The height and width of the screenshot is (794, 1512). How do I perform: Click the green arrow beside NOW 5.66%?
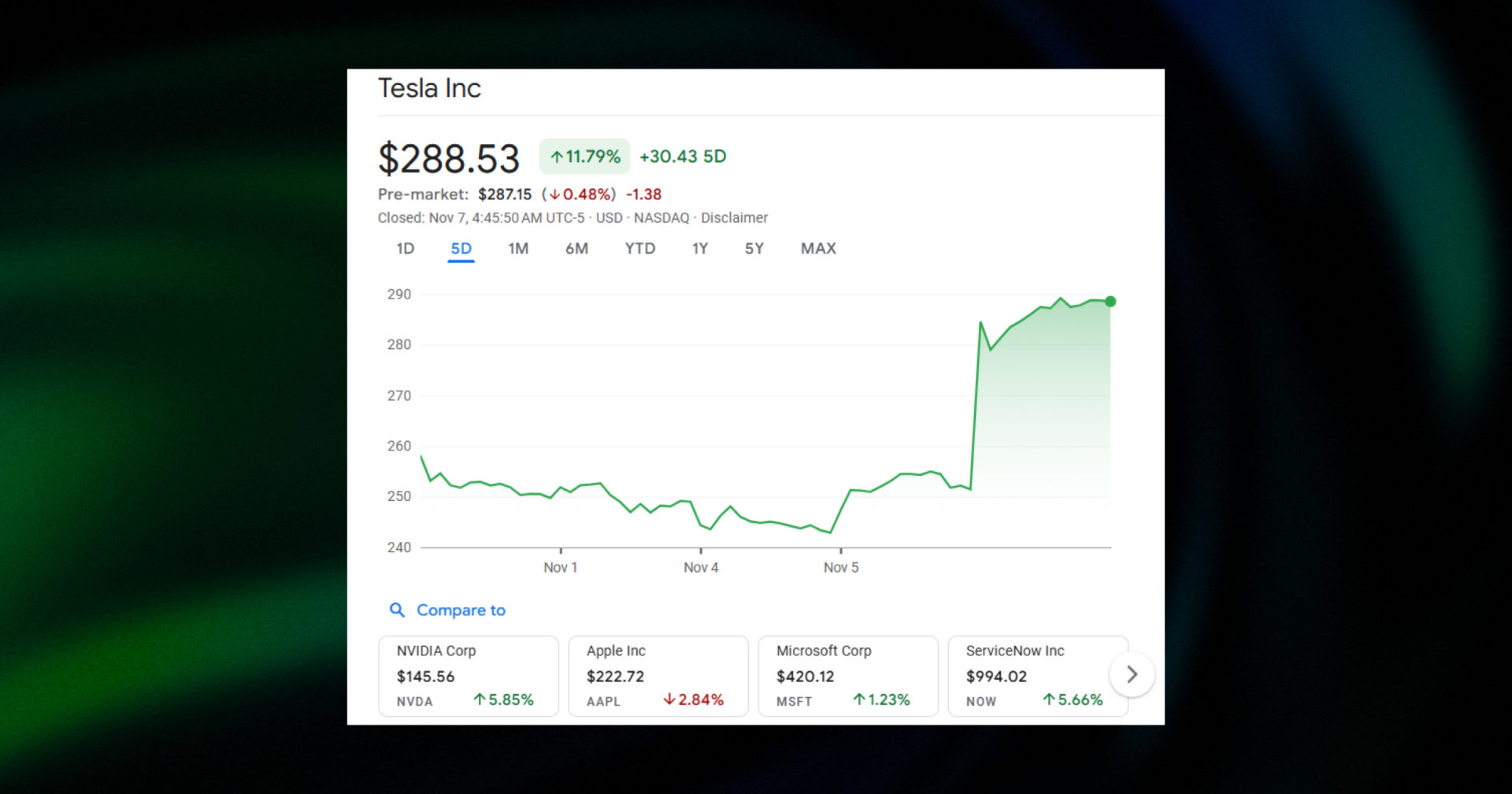pyautogui.click(x=1049, y=699)
